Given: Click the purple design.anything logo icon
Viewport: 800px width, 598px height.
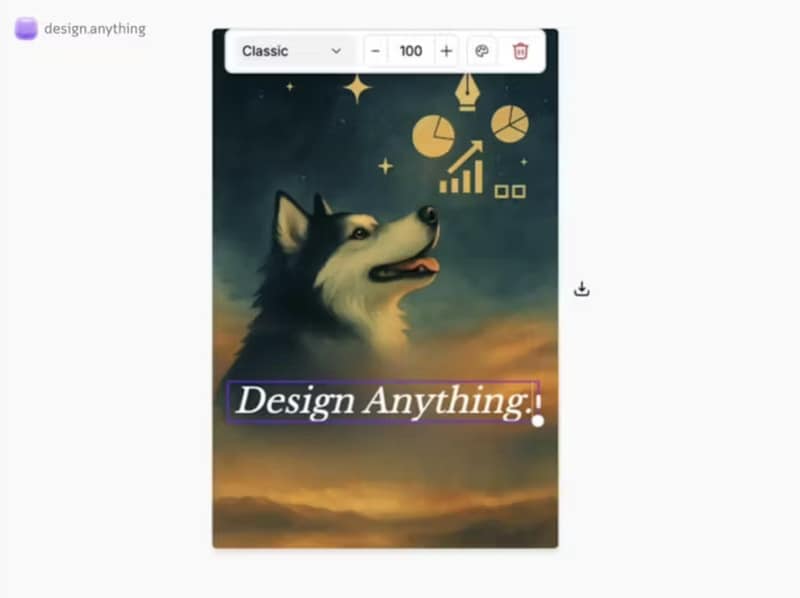Looking at the screenshot, I should pyautogui.click(x=26, y=29).
